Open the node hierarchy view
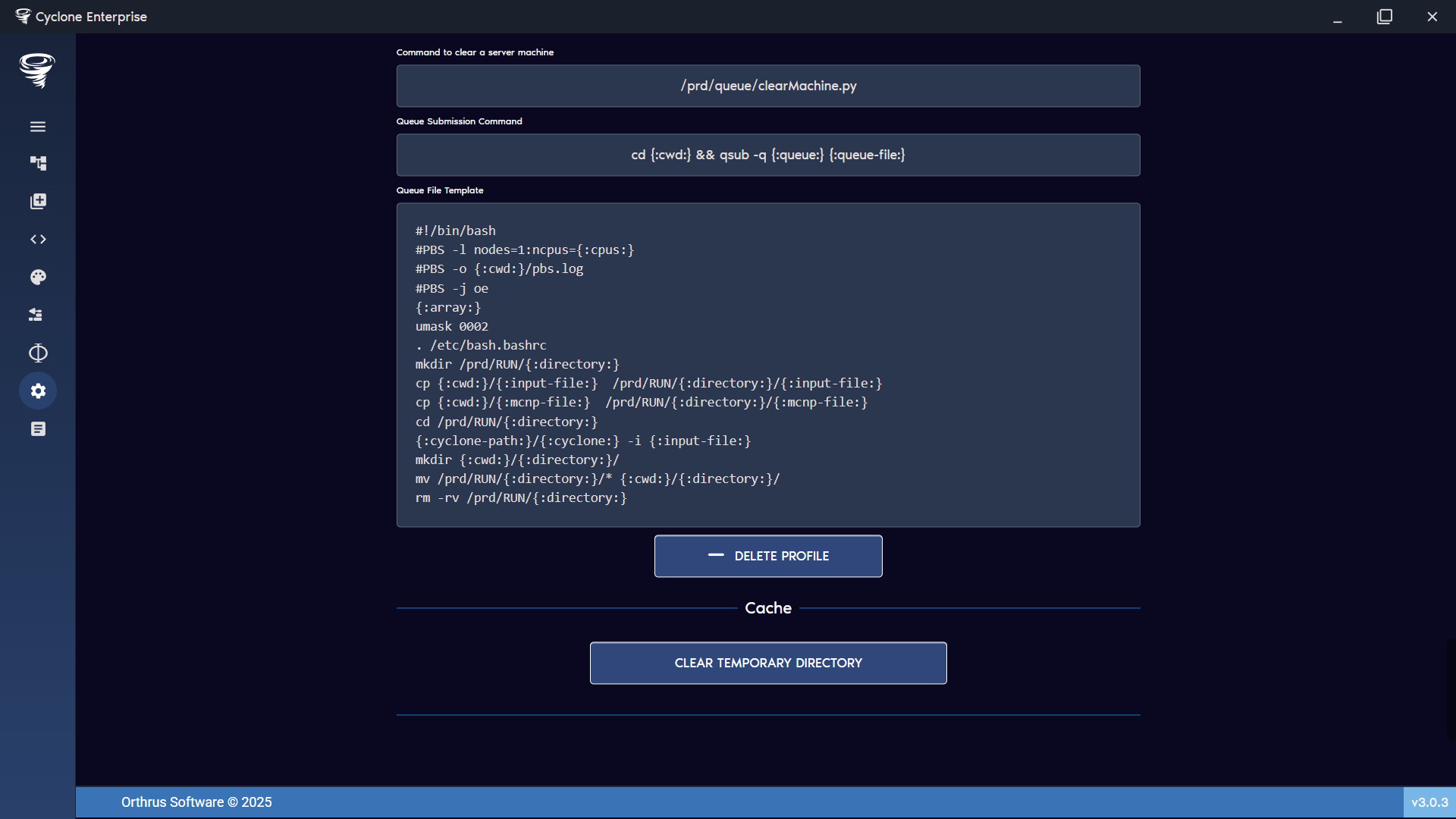 38,163
